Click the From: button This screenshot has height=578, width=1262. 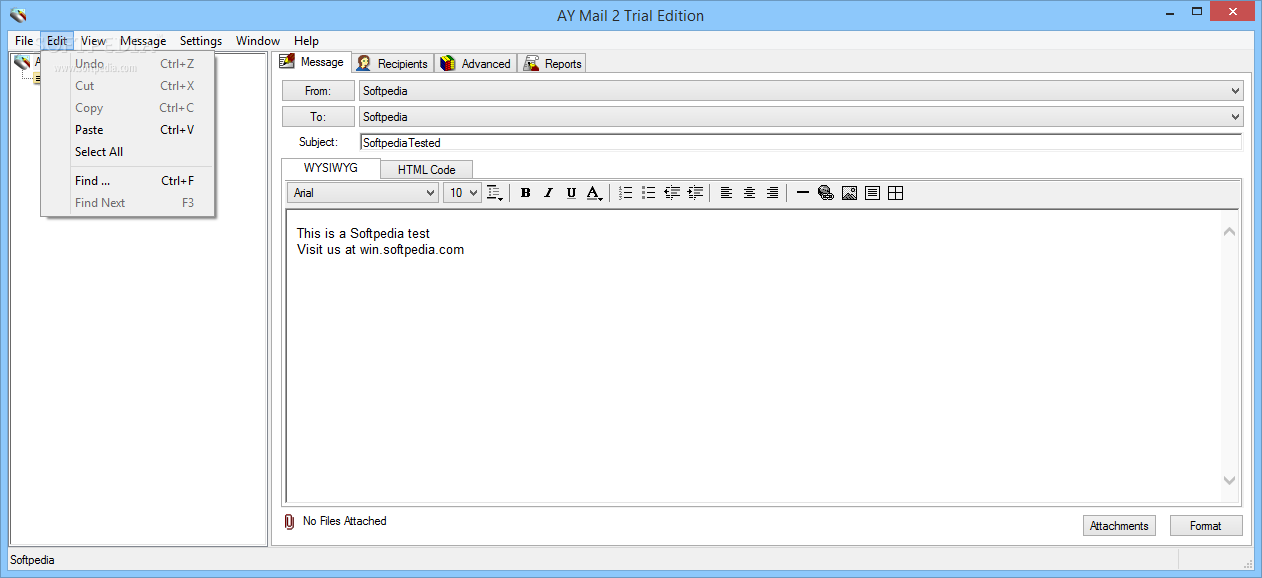pos(318,91)
